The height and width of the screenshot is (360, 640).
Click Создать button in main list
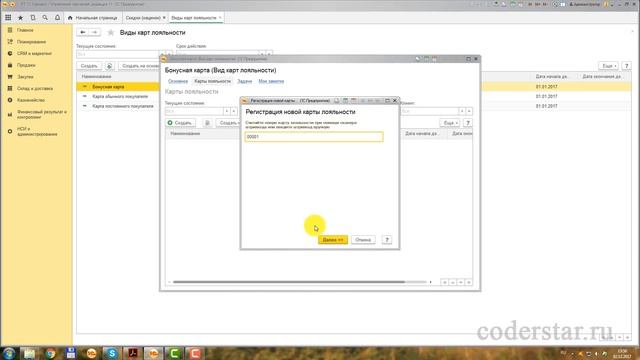click(89, 66)
